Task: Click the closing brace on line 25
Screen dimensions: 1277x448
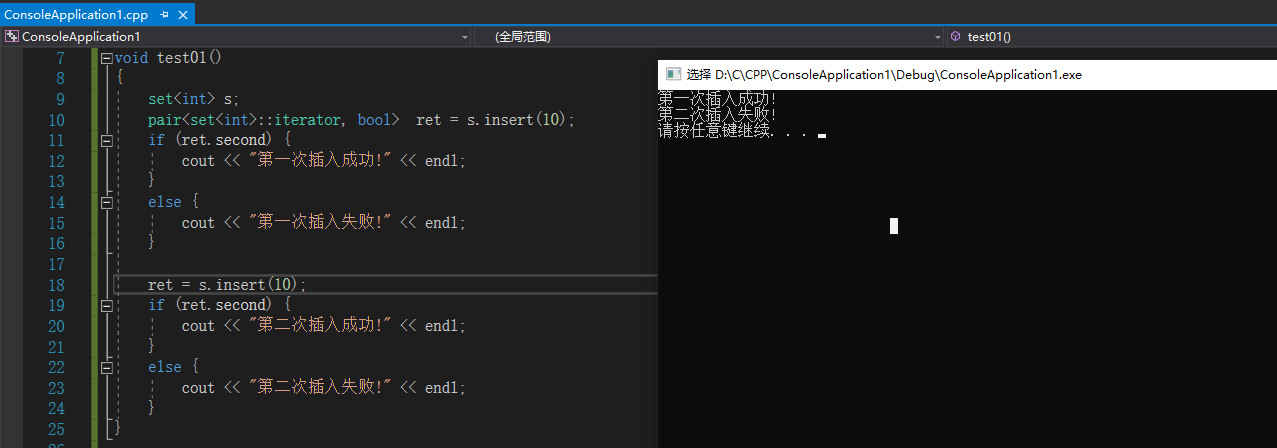Action: pos(118,428)
